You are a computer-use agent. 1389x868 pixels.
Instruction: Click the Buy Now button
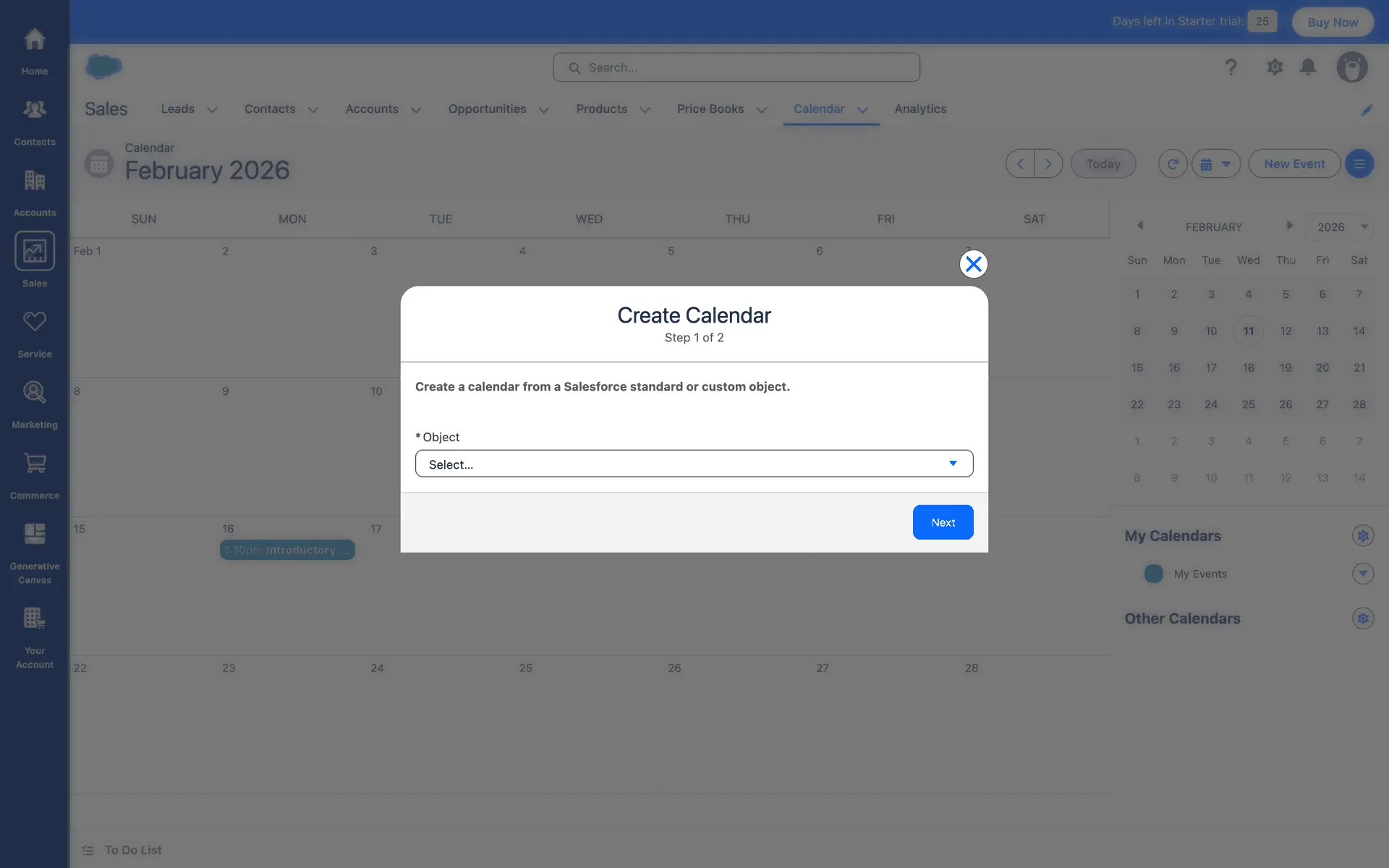point(1332,22)
